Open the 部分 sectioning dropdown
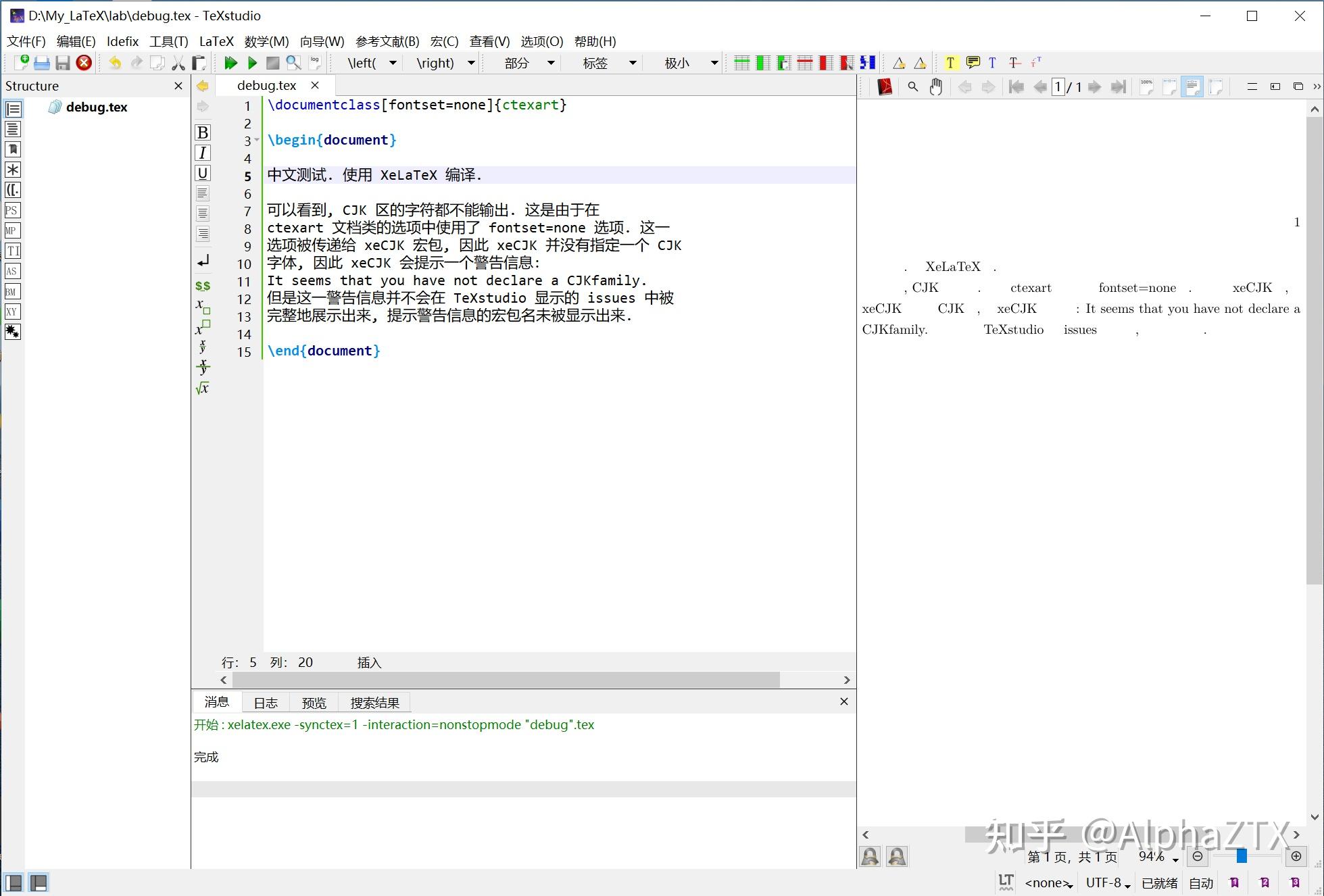This screenshot has height=896, width=1324. pos(551,62)
